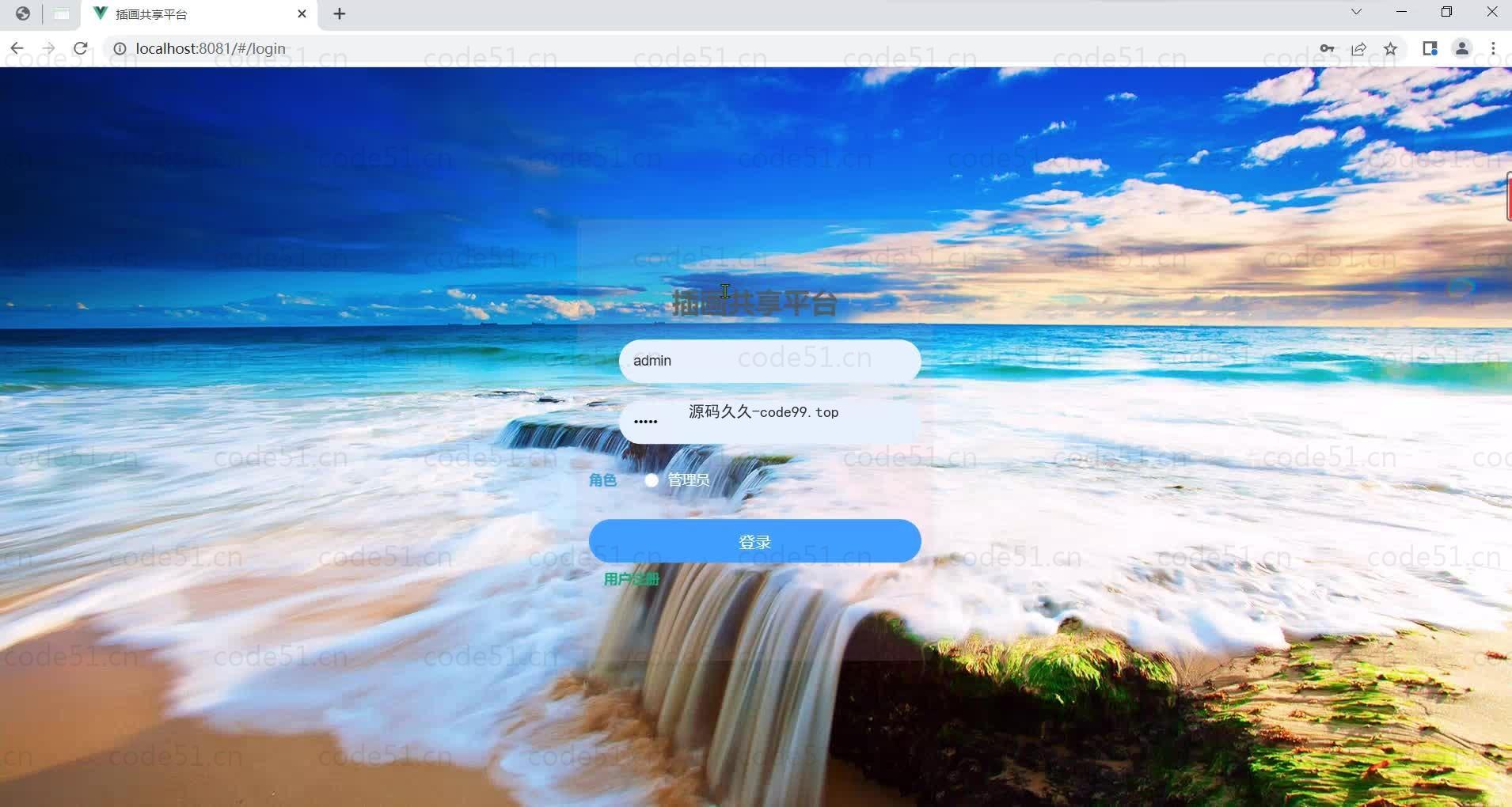Minimize the browser window
This screenshot has height=807, width=1512.
[1402, 12]
